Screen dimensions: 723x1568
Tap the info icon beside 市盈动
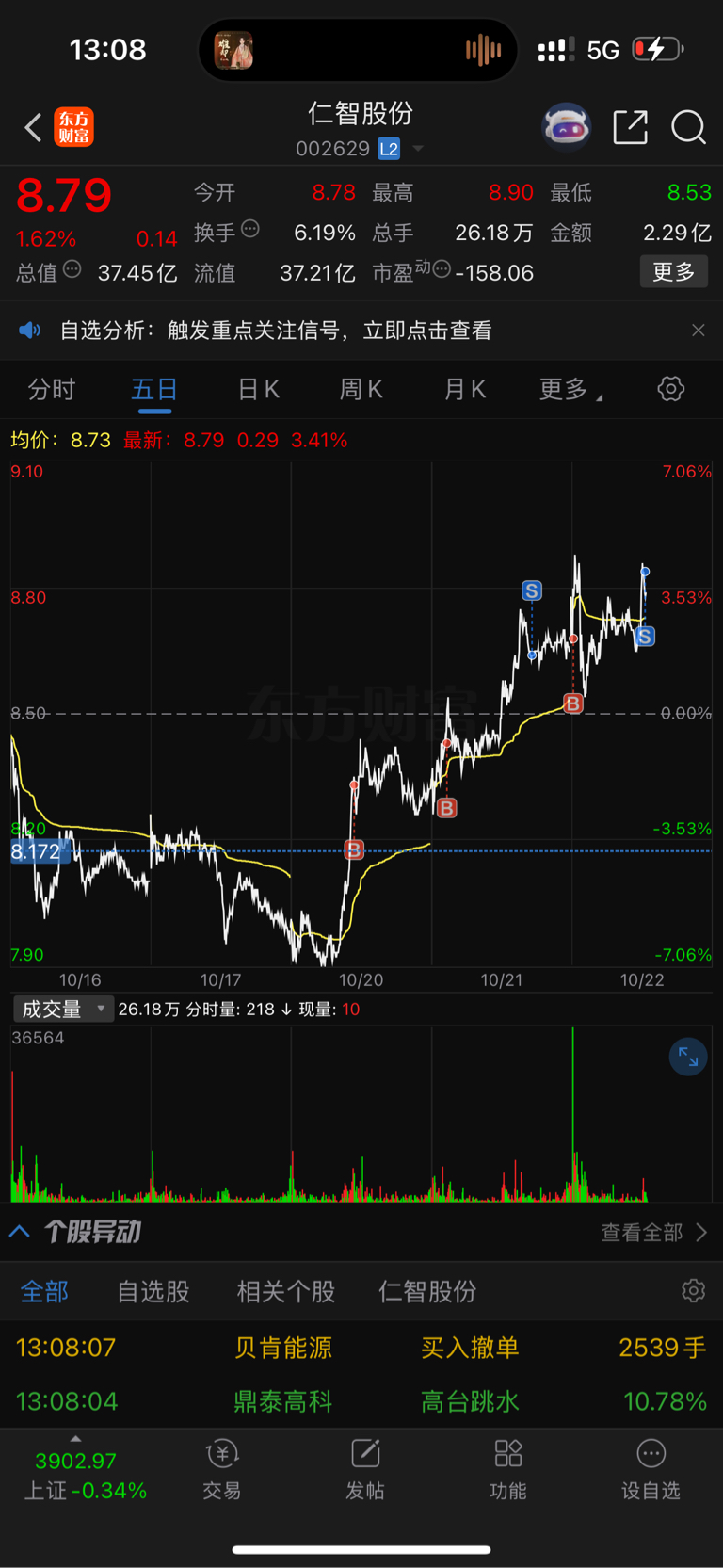coord(442,270)
